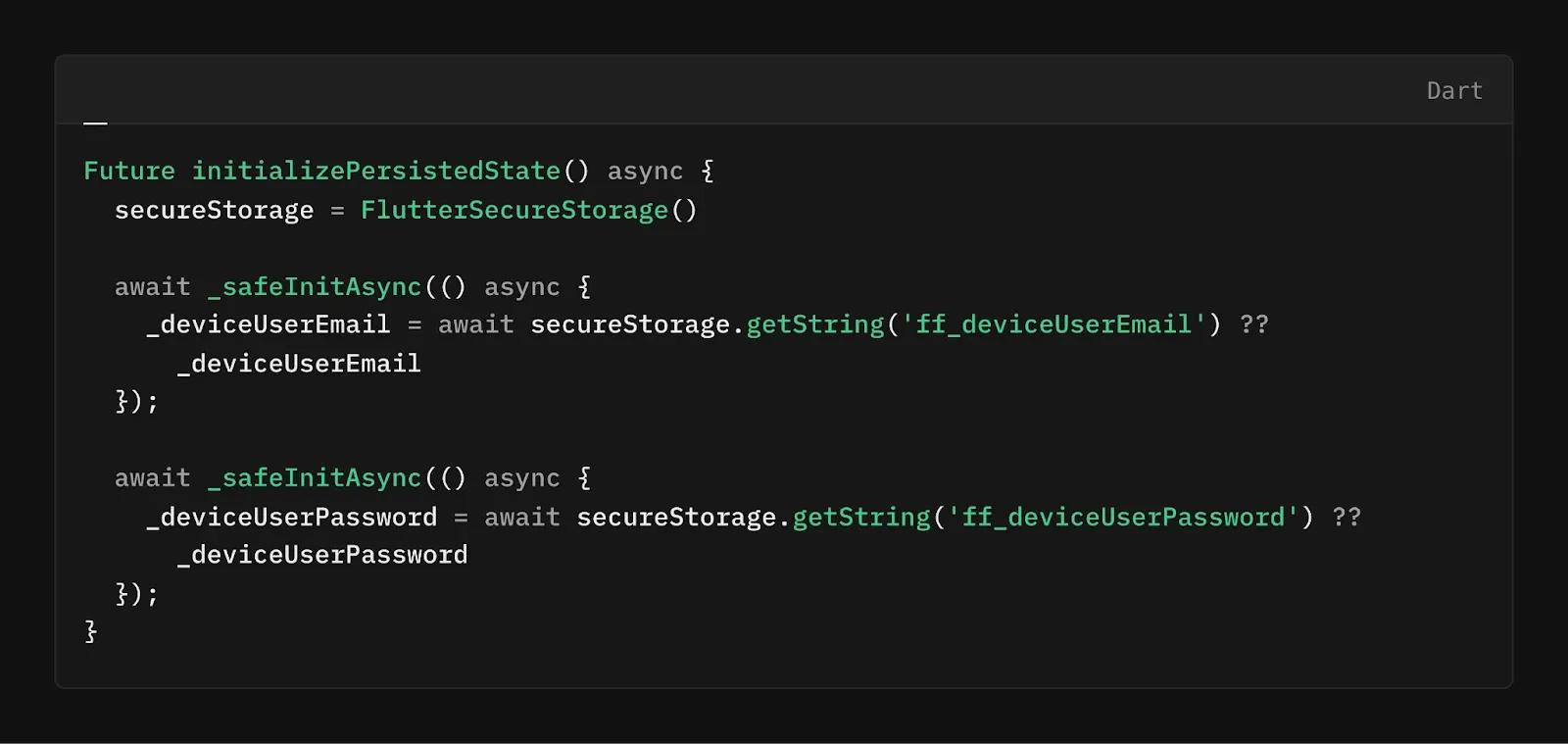Screen dimensions: 1568x744
Task: Click the Dart language label
Action: pos(1454,90)
